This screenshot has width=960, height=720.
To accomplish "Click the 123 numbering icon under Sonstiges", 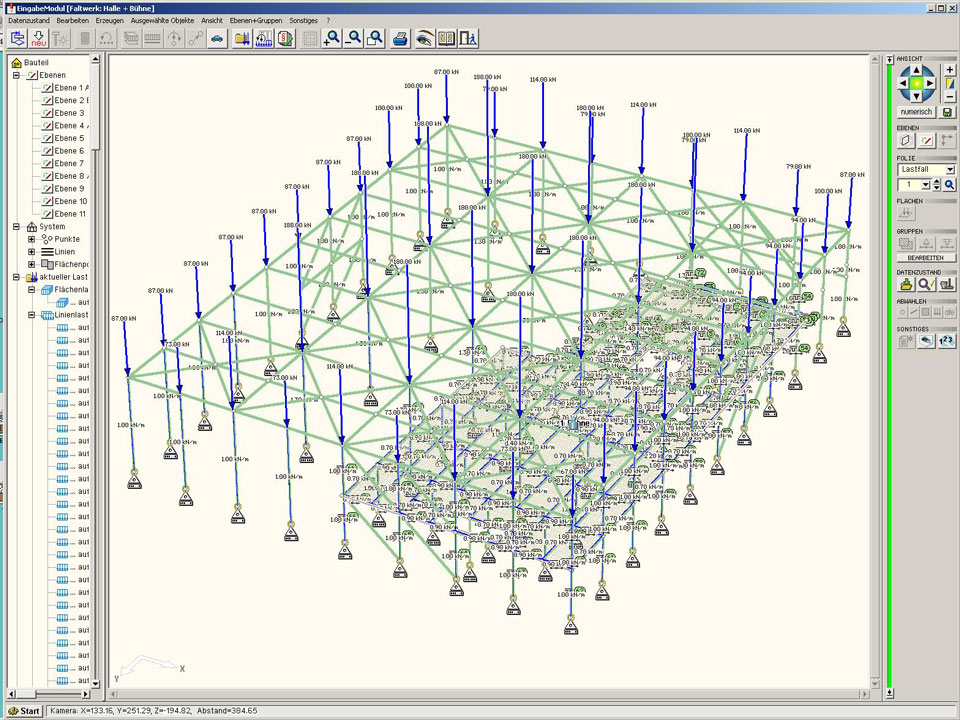I will click(x=947, y=341).
